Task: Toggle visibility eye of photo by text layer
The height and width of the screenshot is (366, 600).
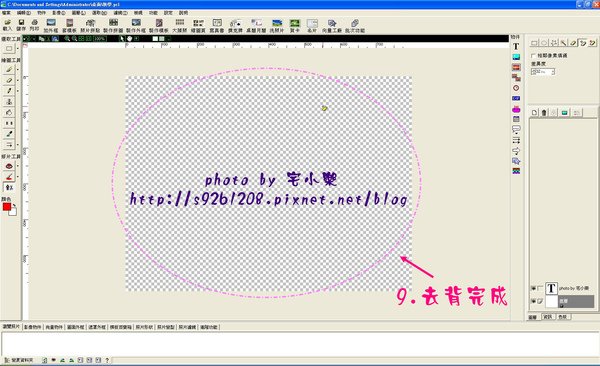Action: pos(533,288)
